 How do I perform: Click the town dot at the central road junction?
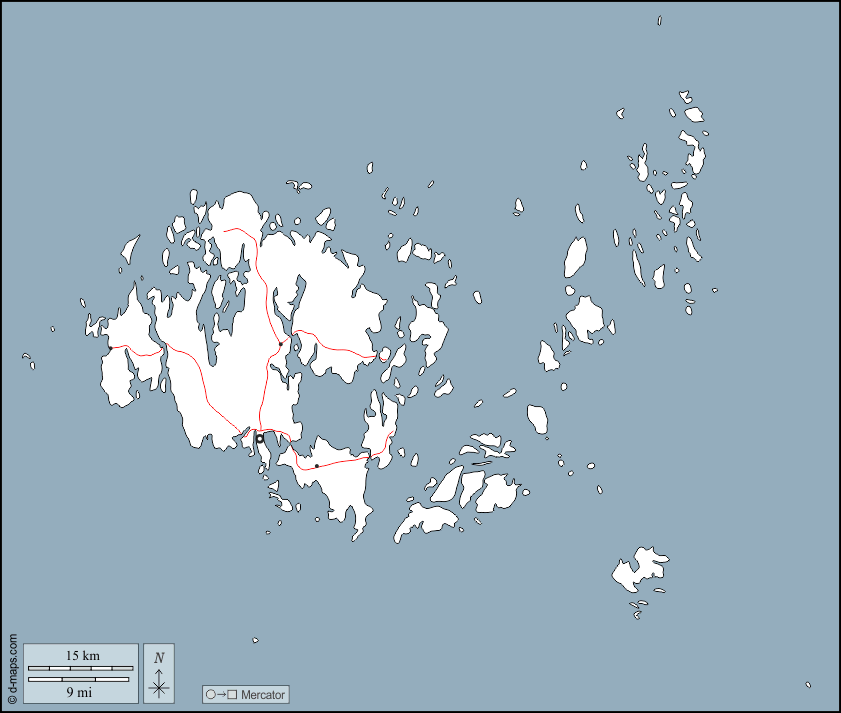tap(281, 344)
